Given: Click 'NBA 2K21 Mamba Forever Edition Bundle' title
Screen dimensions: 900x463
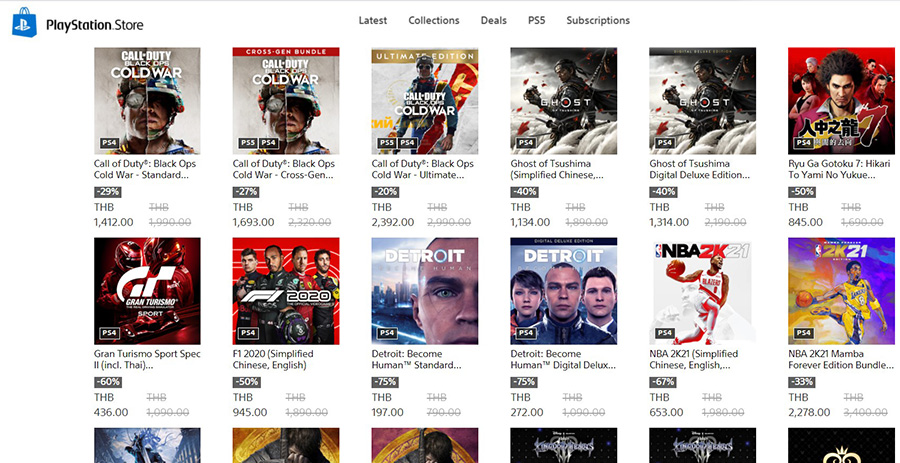Looking at the screenshot, I should click(841, 359).
